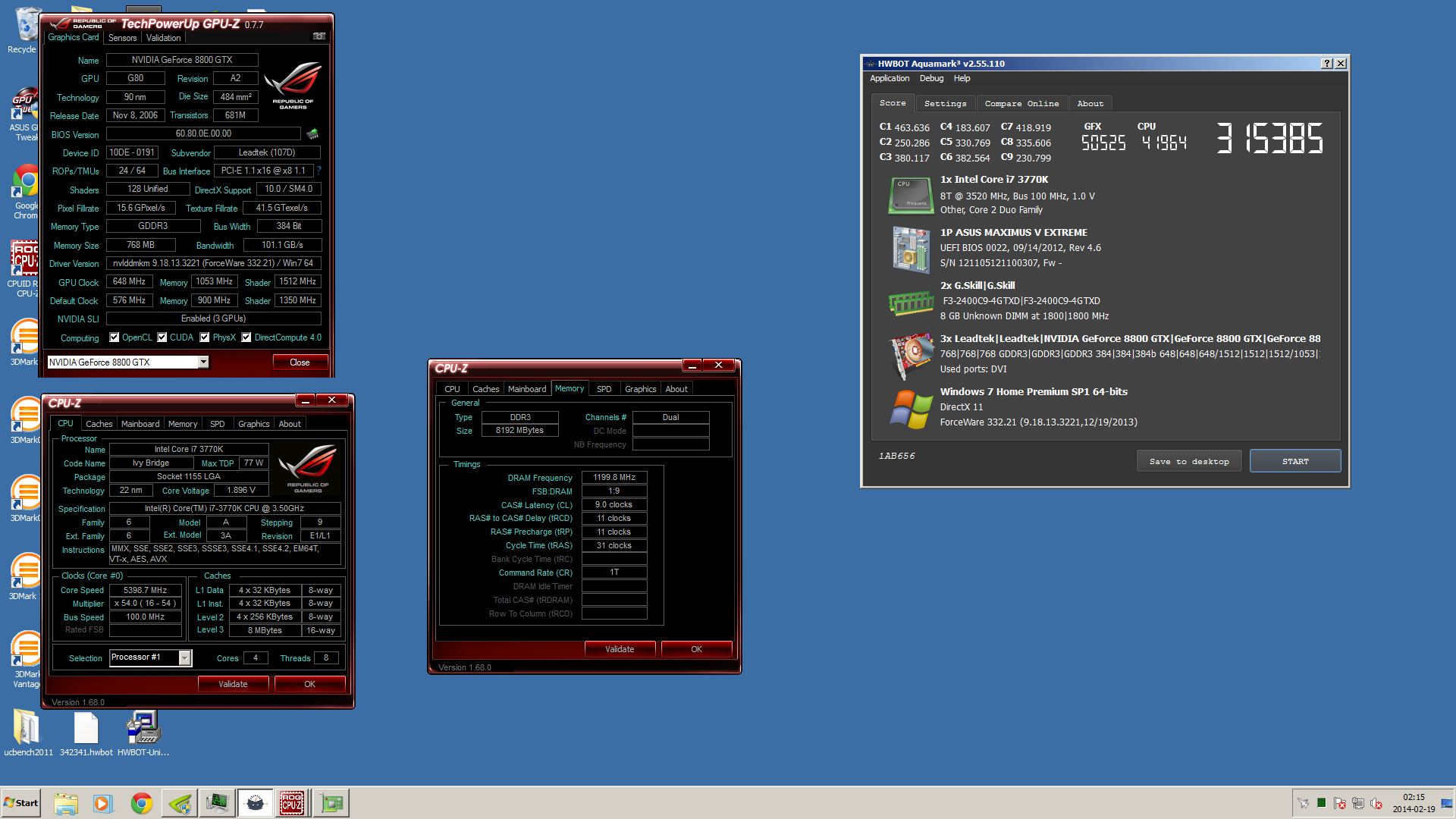Click OK in memory CPU-Z window

[696, 649]
